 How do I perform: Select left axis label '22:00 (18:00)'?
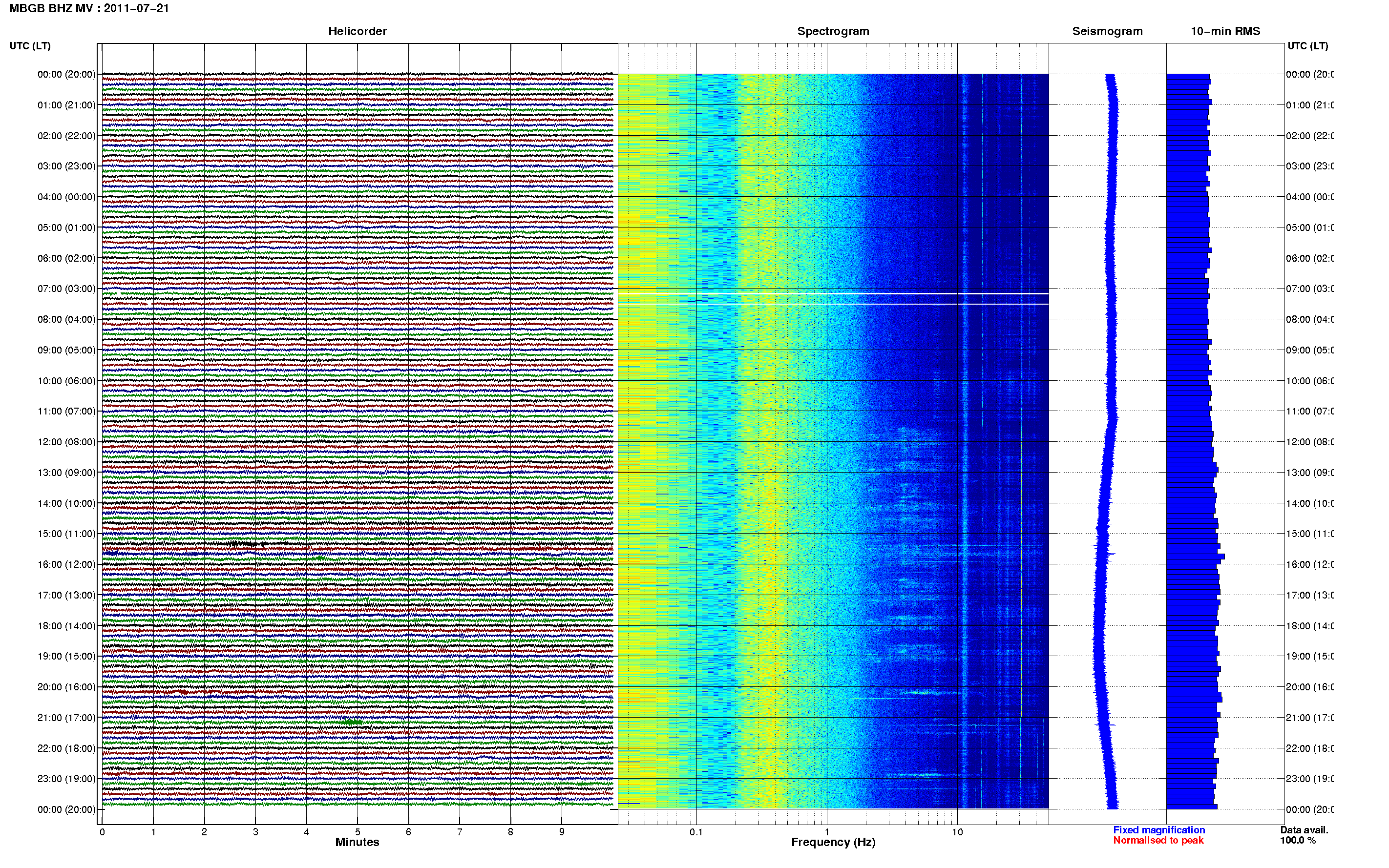pos(66,748)
